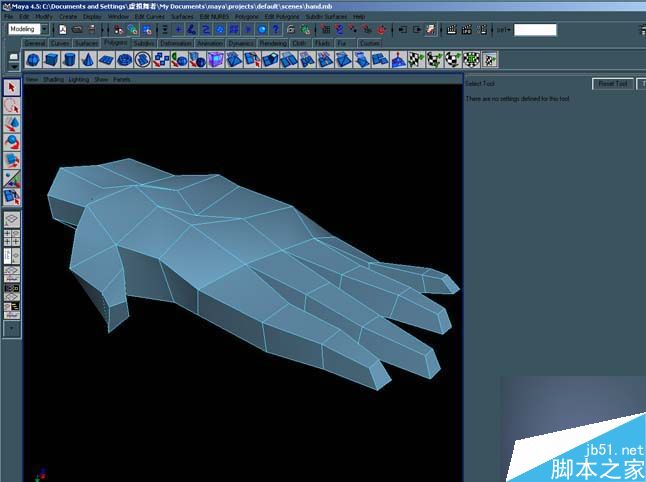Toggle the Snap to View Planes icon
Viewport: 646px width, 482px height.
point(367,29)
